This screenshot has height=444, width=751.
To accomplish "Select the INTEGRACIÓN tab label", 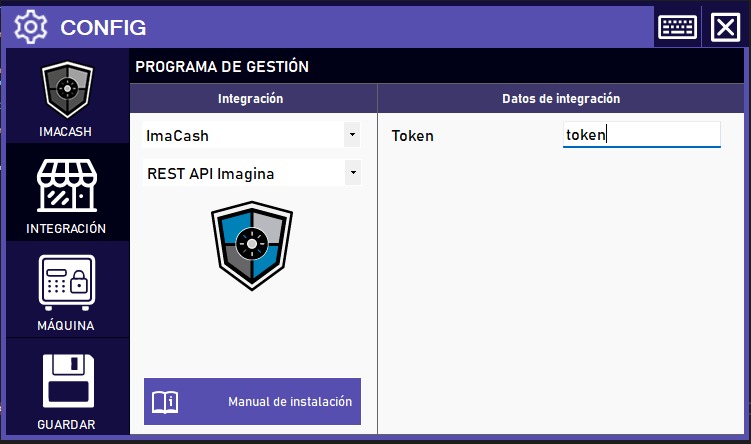I will (x=66, y=228).
